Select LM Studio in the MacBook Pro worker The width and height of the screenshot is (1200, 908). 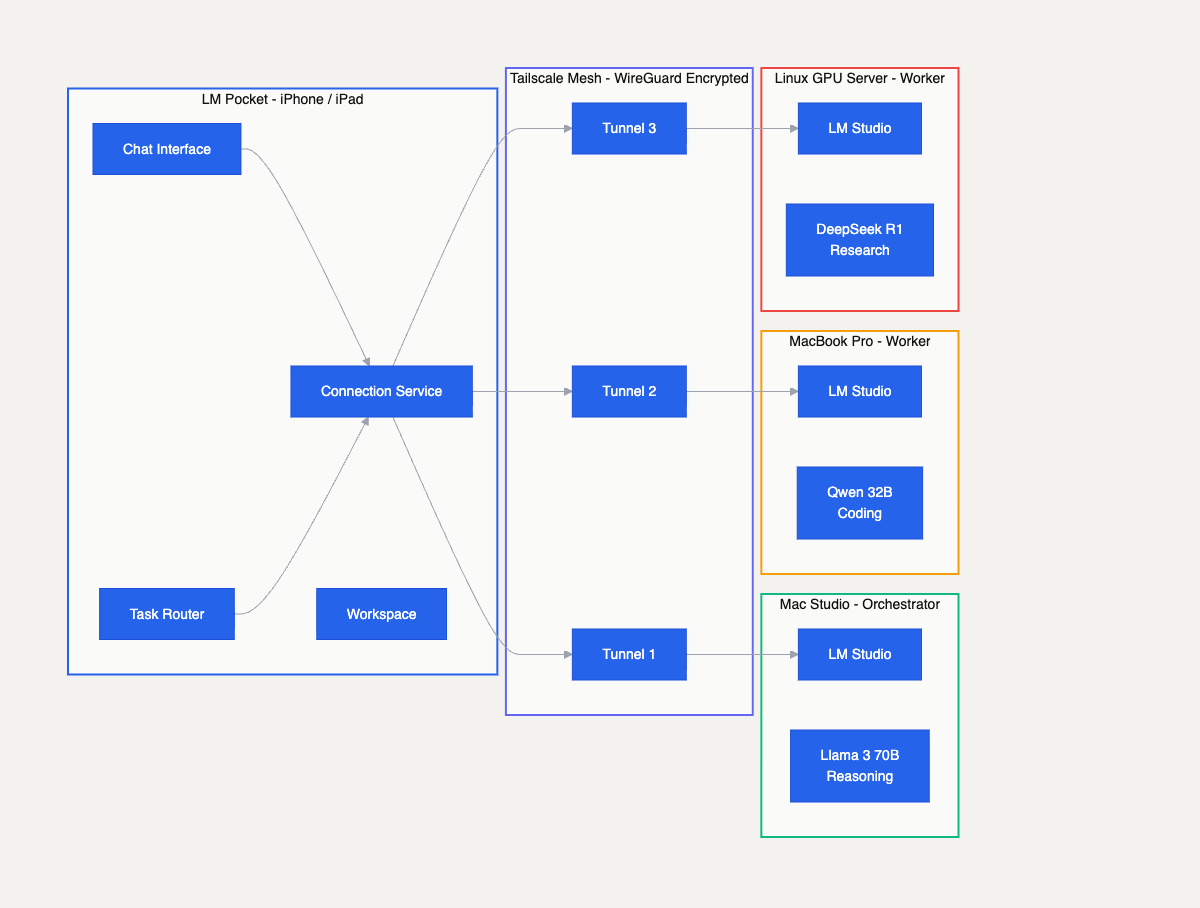pos(859,391)
